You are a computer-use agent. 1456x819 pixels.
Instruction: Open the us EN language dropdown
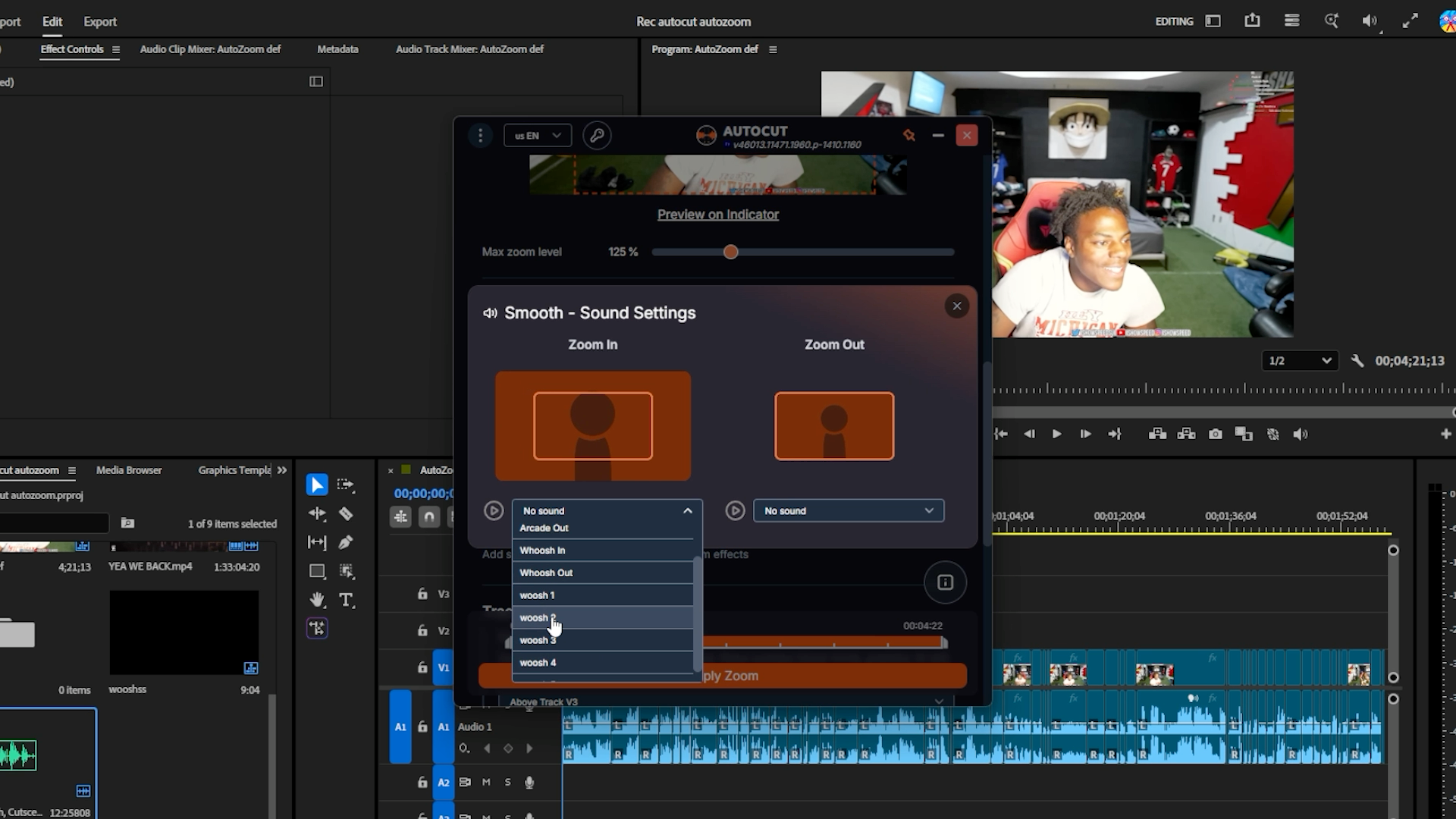coord(538,136)
